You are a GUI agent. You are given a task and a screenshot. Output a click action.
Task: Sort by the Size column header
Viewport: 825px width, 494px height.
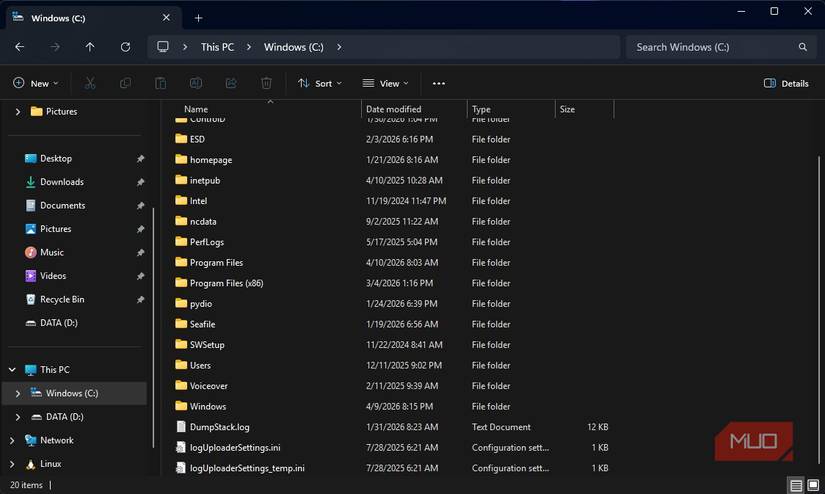click(567, 109)
